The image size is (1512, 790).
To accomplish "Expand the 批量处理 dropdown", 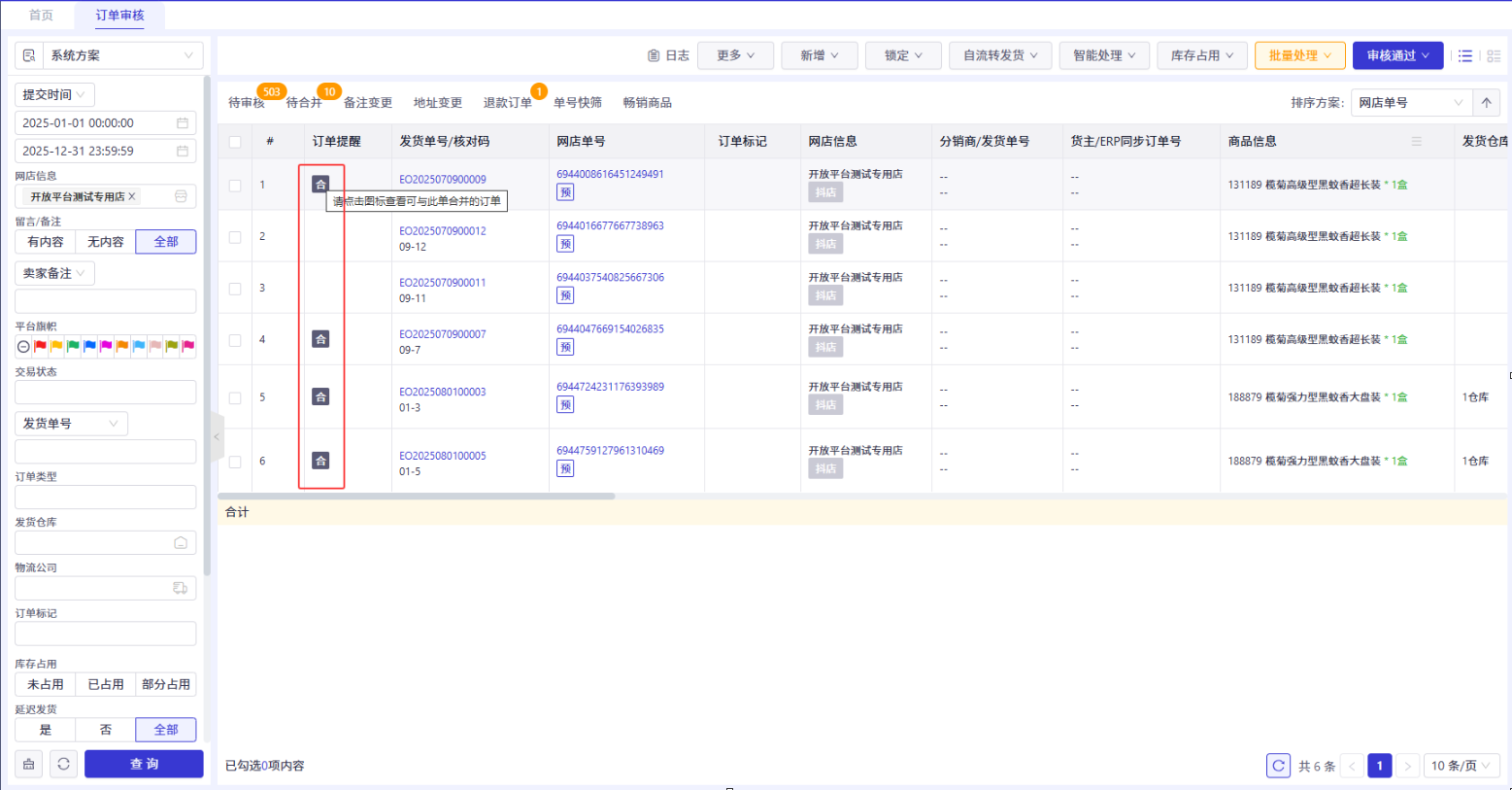I will click(x=1299, y=55).
